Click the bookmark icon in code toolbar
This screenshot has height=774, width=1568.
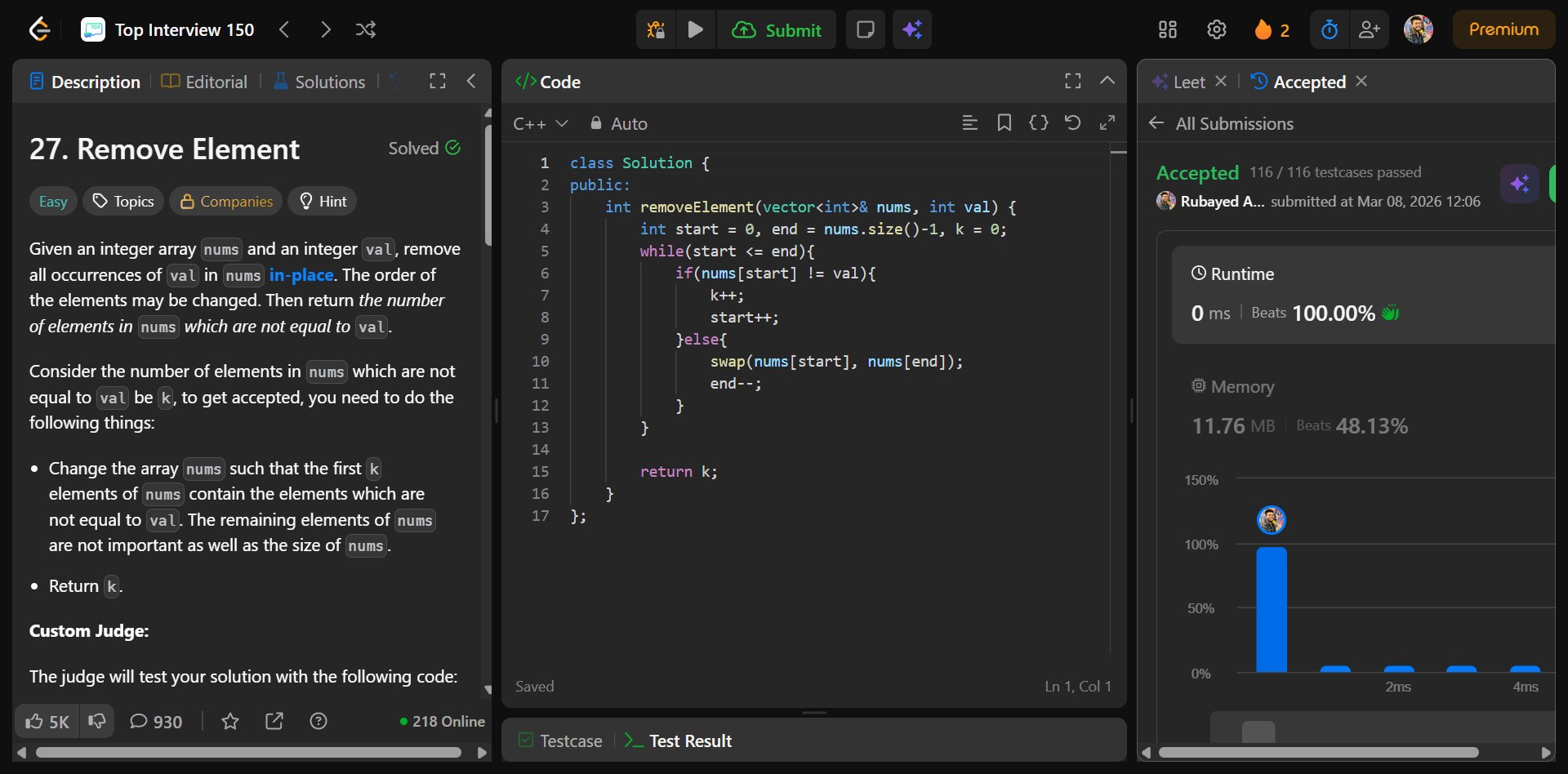coord(1004,123)
